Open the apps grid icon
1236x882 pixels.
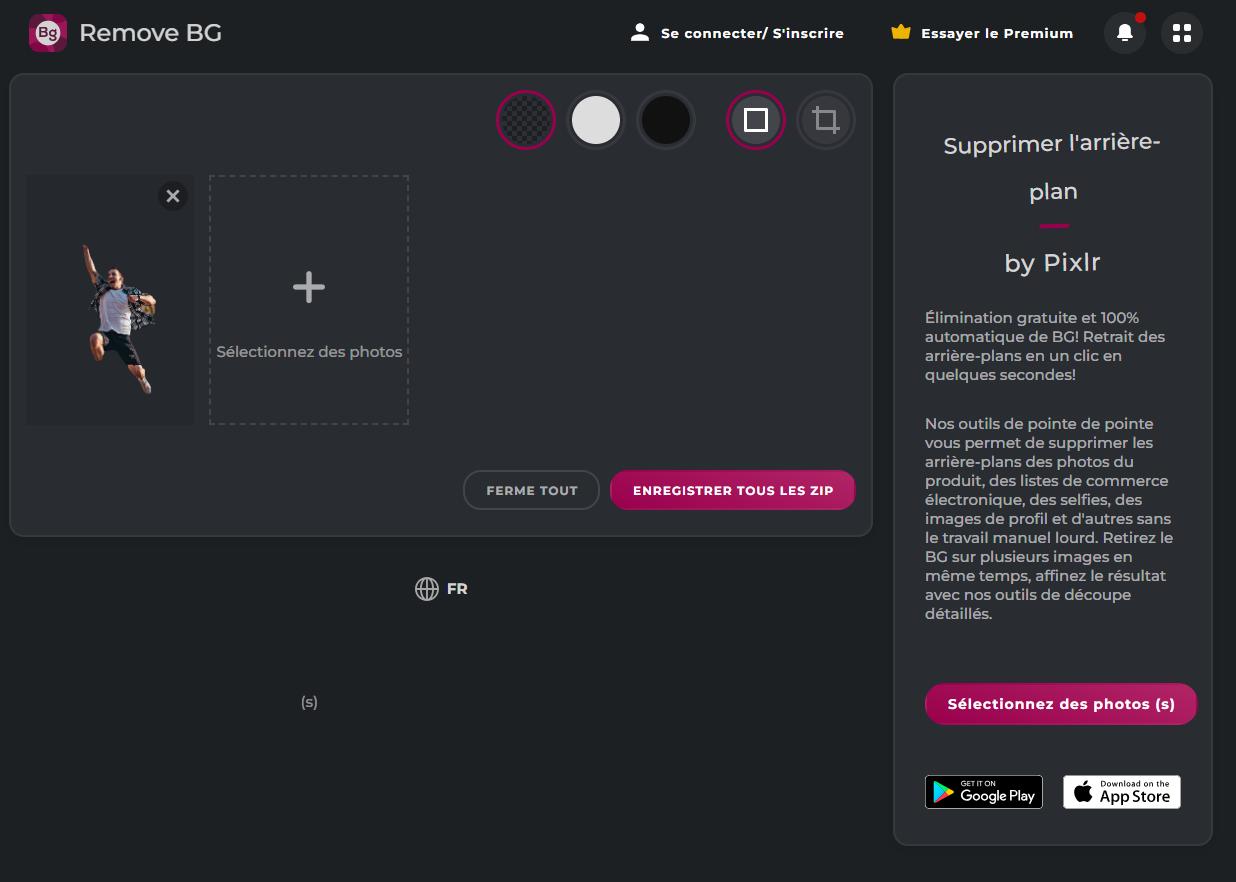click(x=1181, y=32)
